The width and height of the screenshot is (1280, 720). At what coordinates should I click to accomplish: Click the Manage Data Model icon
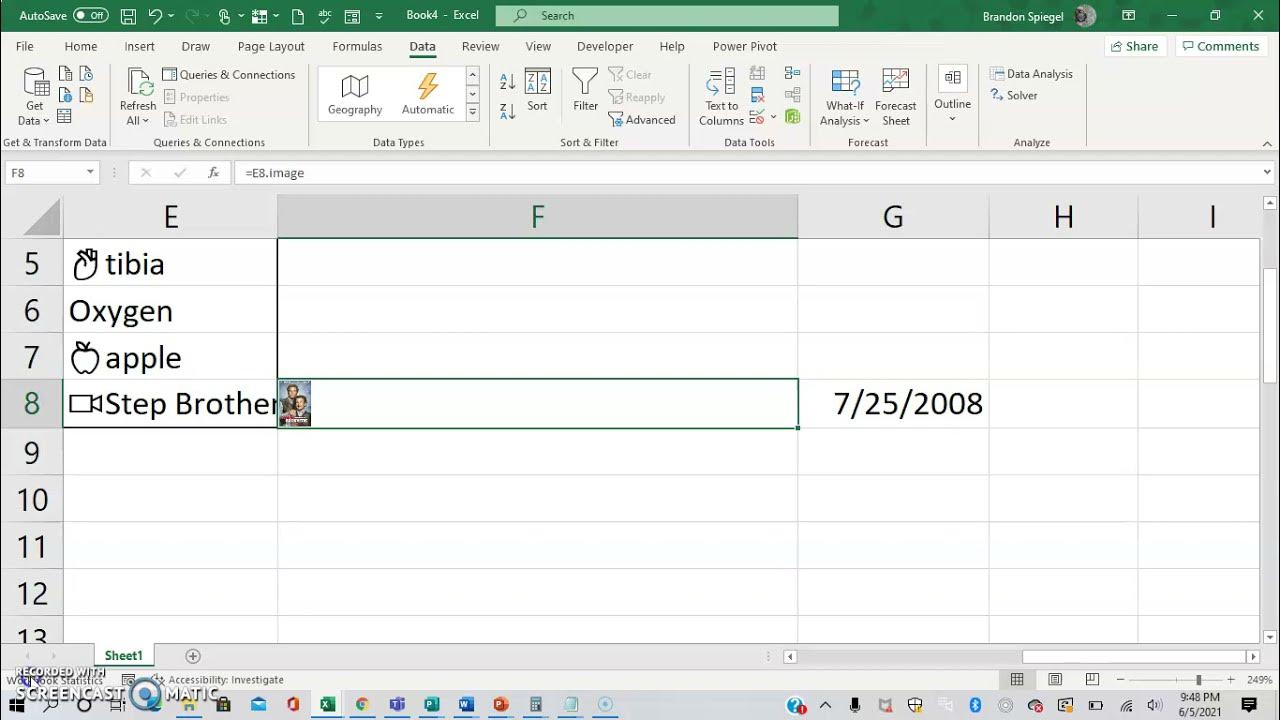tap(792, 117)
